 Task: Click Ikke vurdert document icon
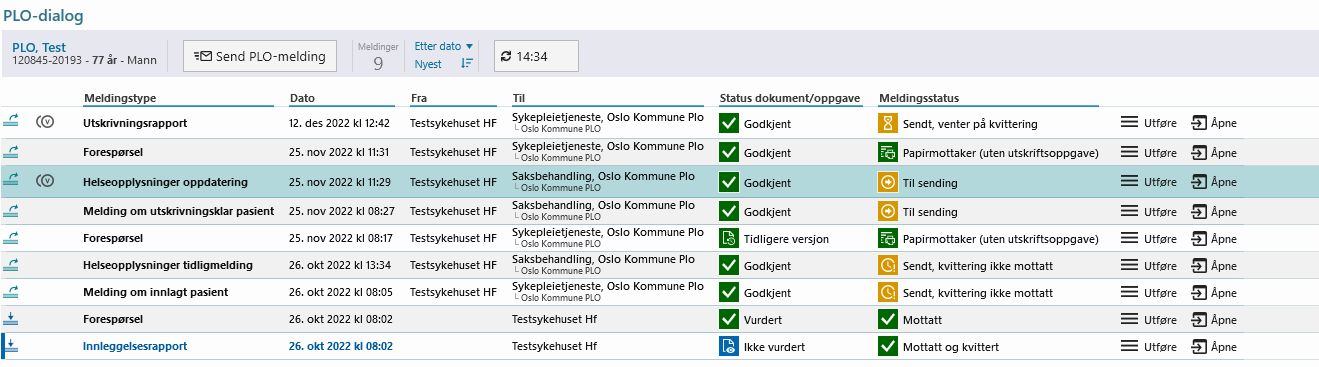729,347
